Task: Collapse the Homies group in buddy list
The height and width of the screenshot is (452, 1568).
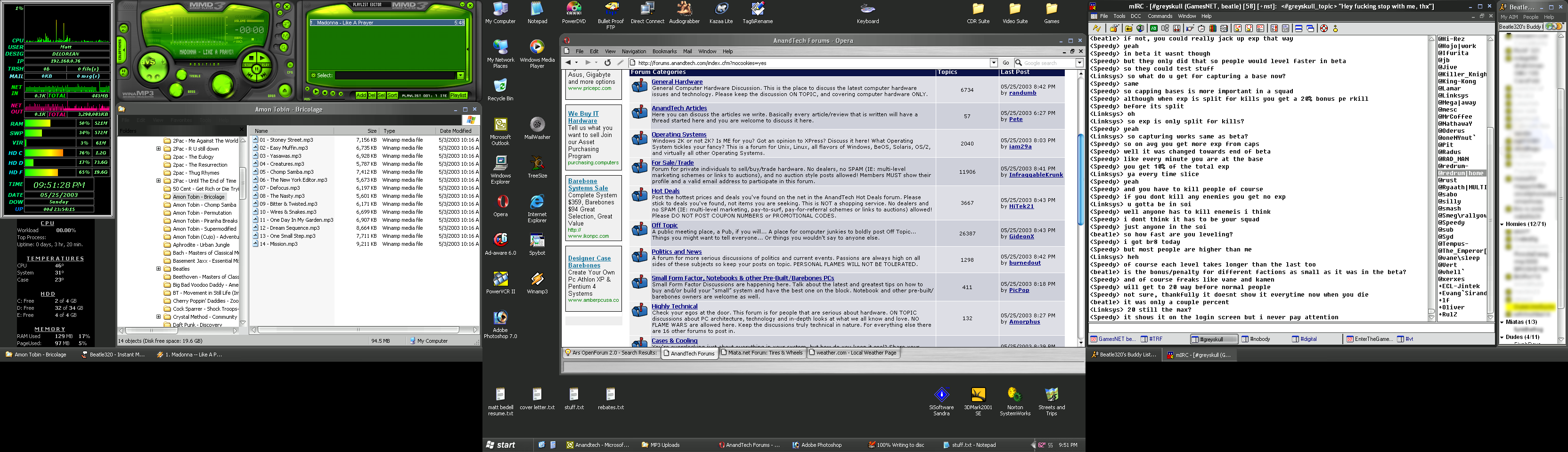Action: point(1502,225)
